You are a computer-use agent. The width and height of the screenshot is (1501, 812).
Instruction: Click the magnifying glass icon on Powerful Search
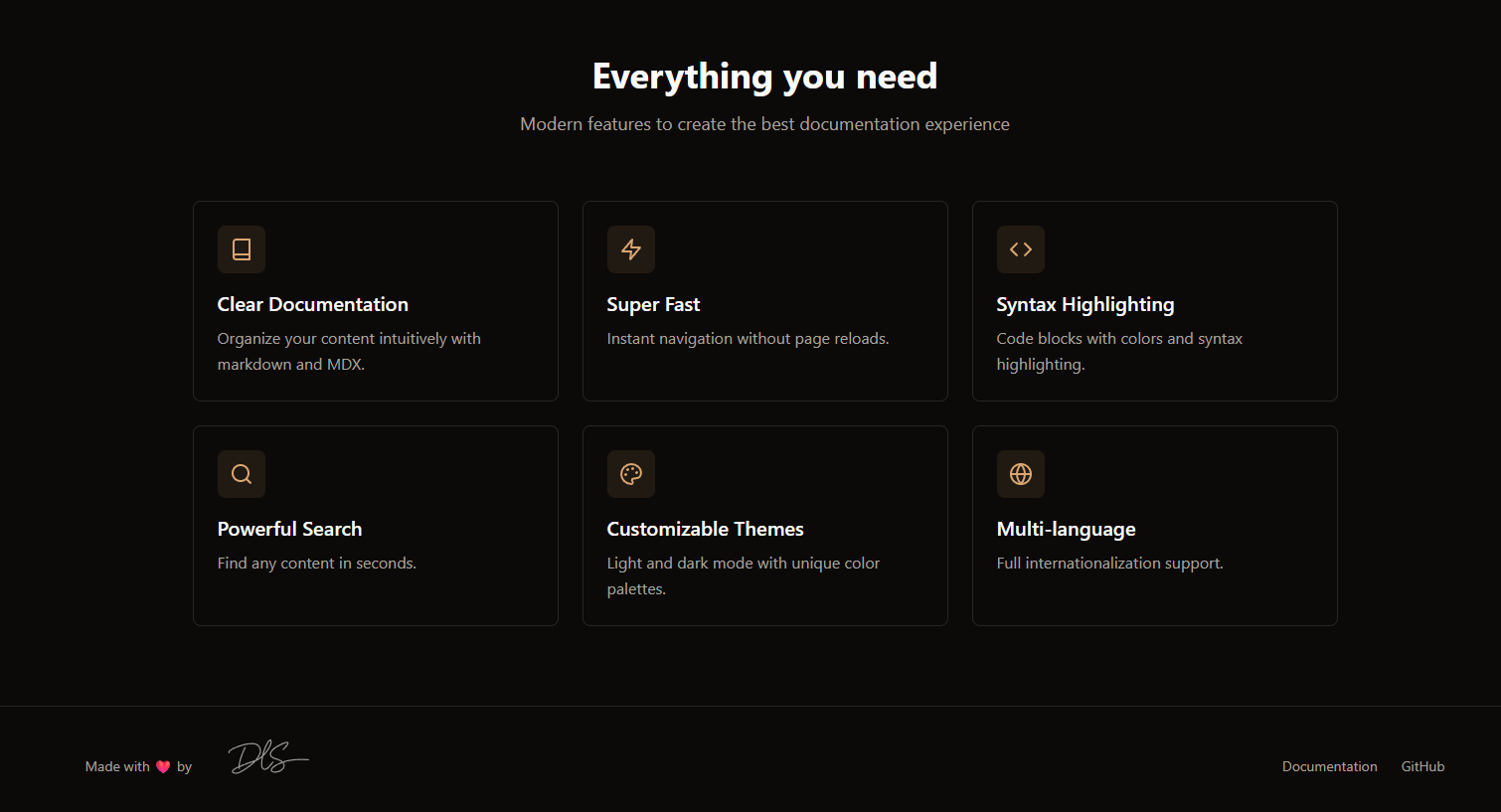coord(242,474)
